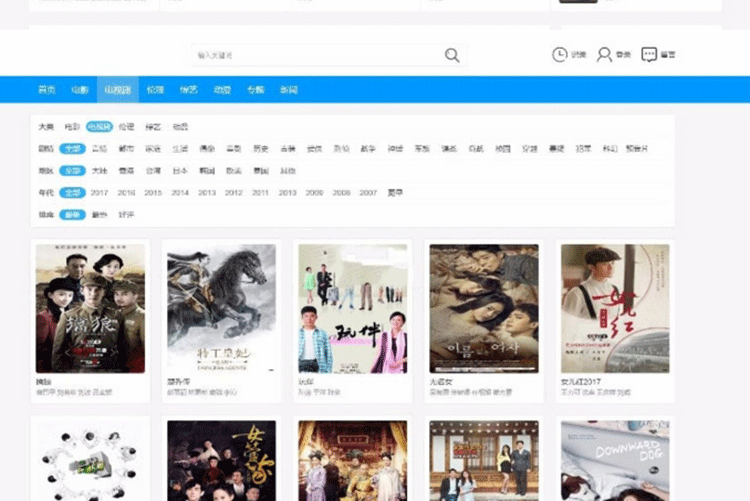Open 伦理 in the blue navigation bar
This screenshot has width=750, height=501.
[x=155, y=89]
